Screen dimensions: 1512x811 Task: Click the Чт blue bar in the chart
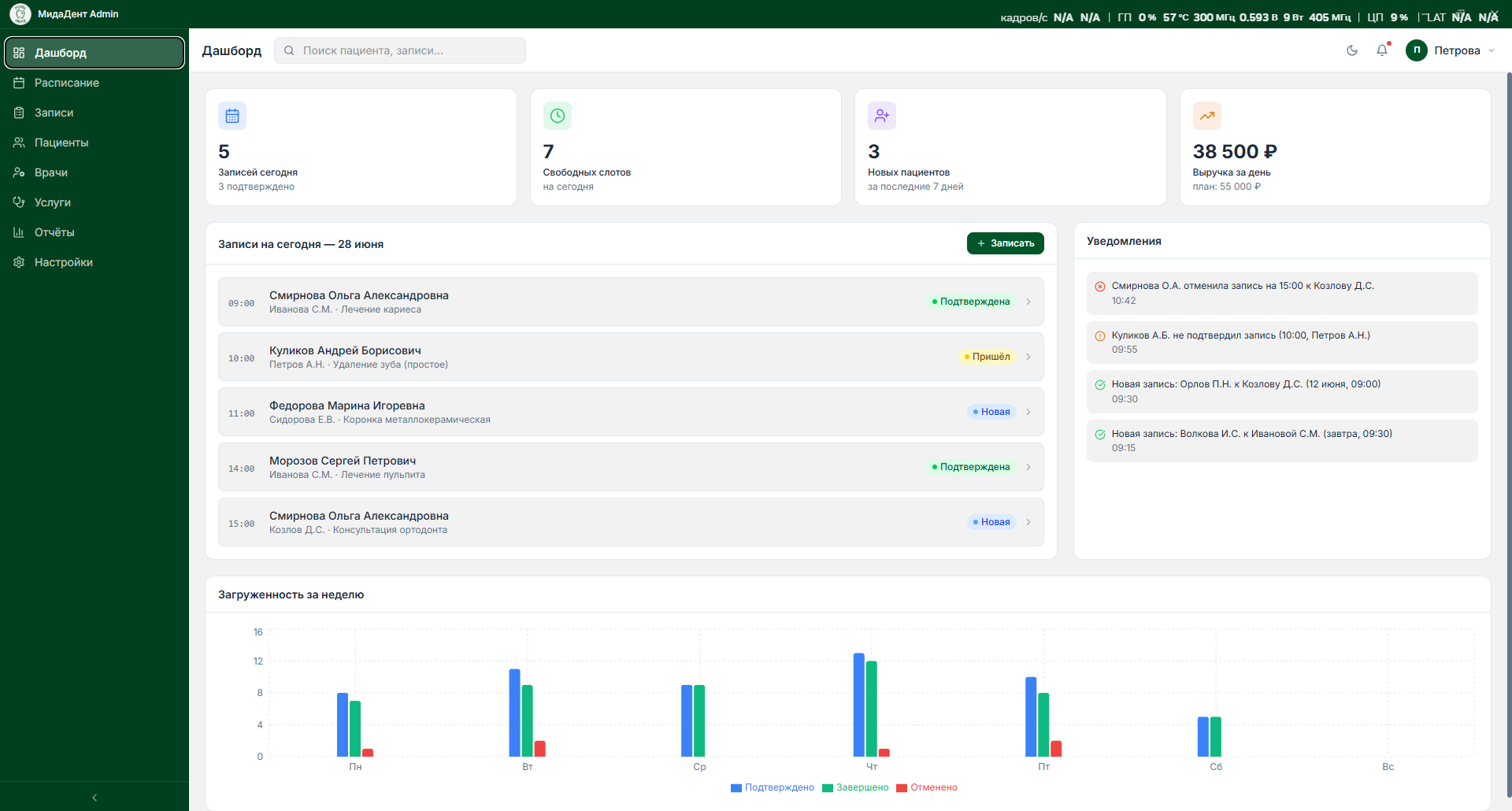pos(858,705)
